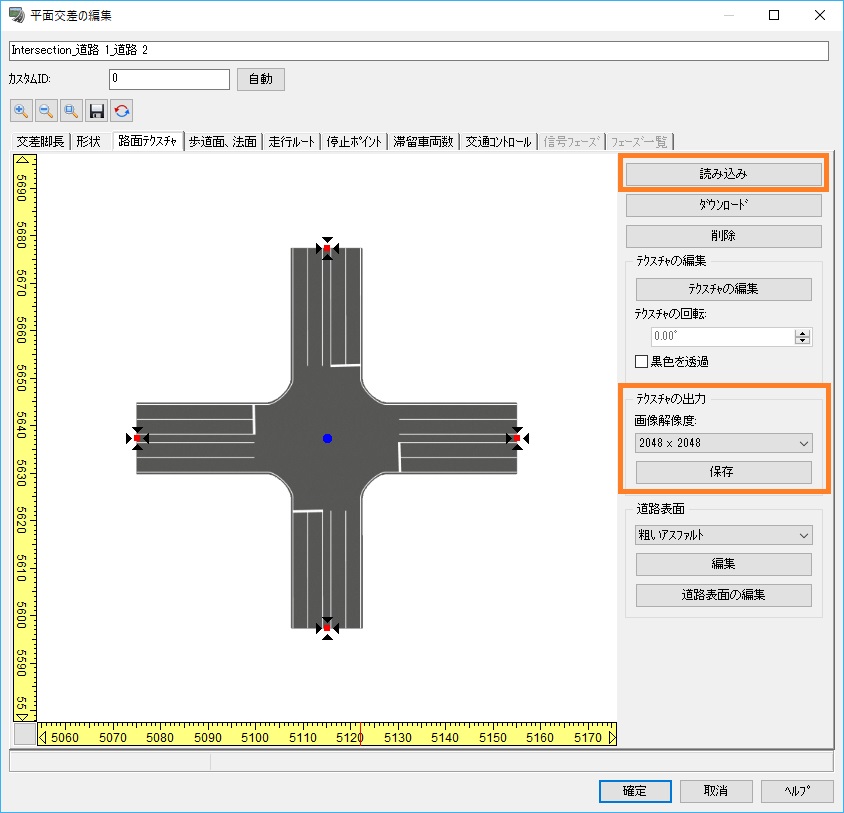Click the 自動 button next to custom ID
This screenshot has width=844, height=813.
click(x=260, y=79)
